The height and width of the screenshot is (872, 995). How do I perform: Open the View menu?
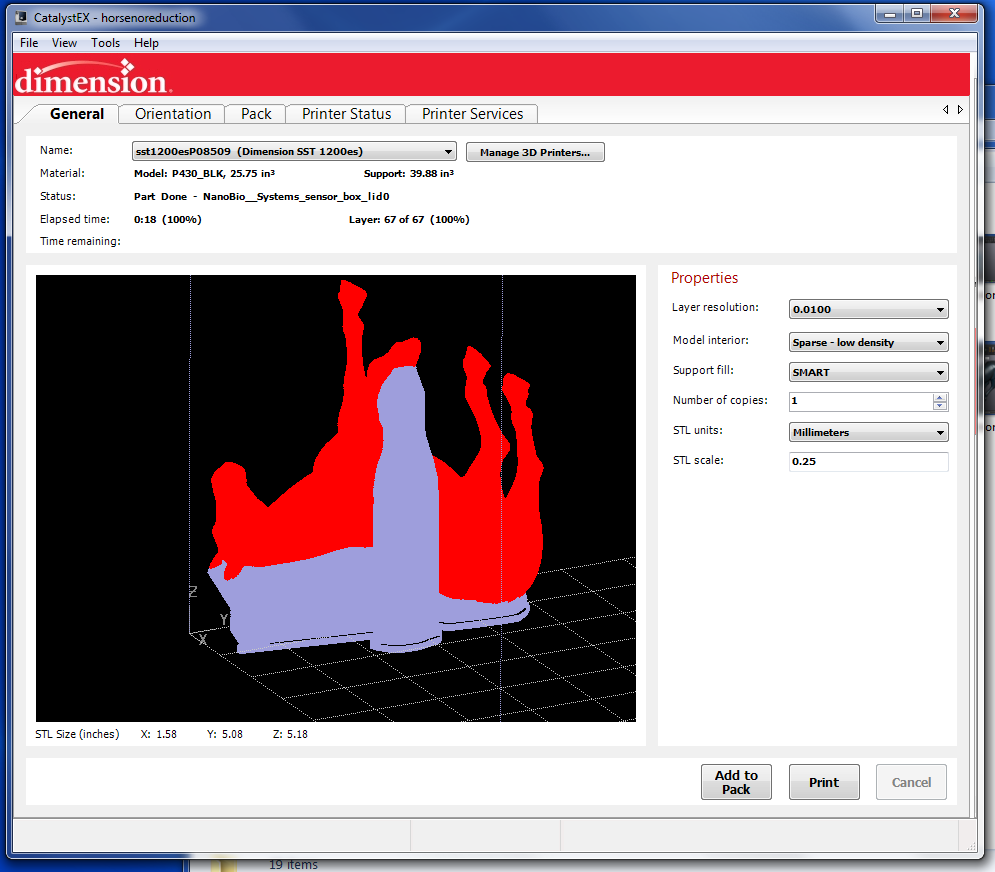tap(64, 43)
